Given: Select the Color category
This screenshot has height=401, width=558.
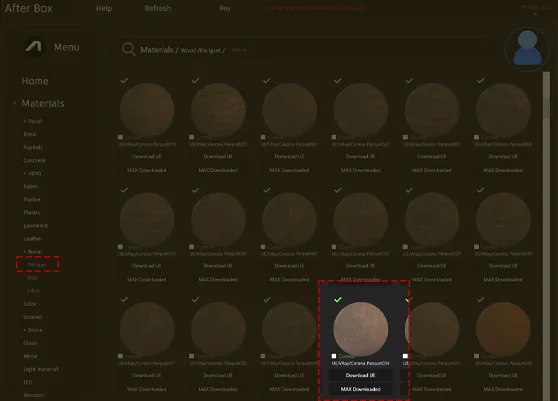Looking at the screenshot, I should point(30,304).
